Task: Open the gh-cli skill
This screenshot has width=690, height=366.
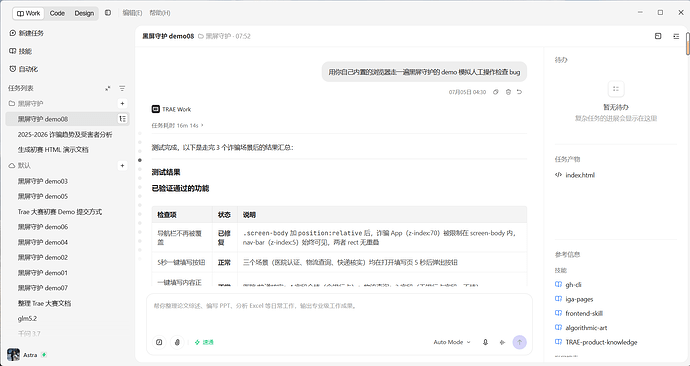Action: 569,285
